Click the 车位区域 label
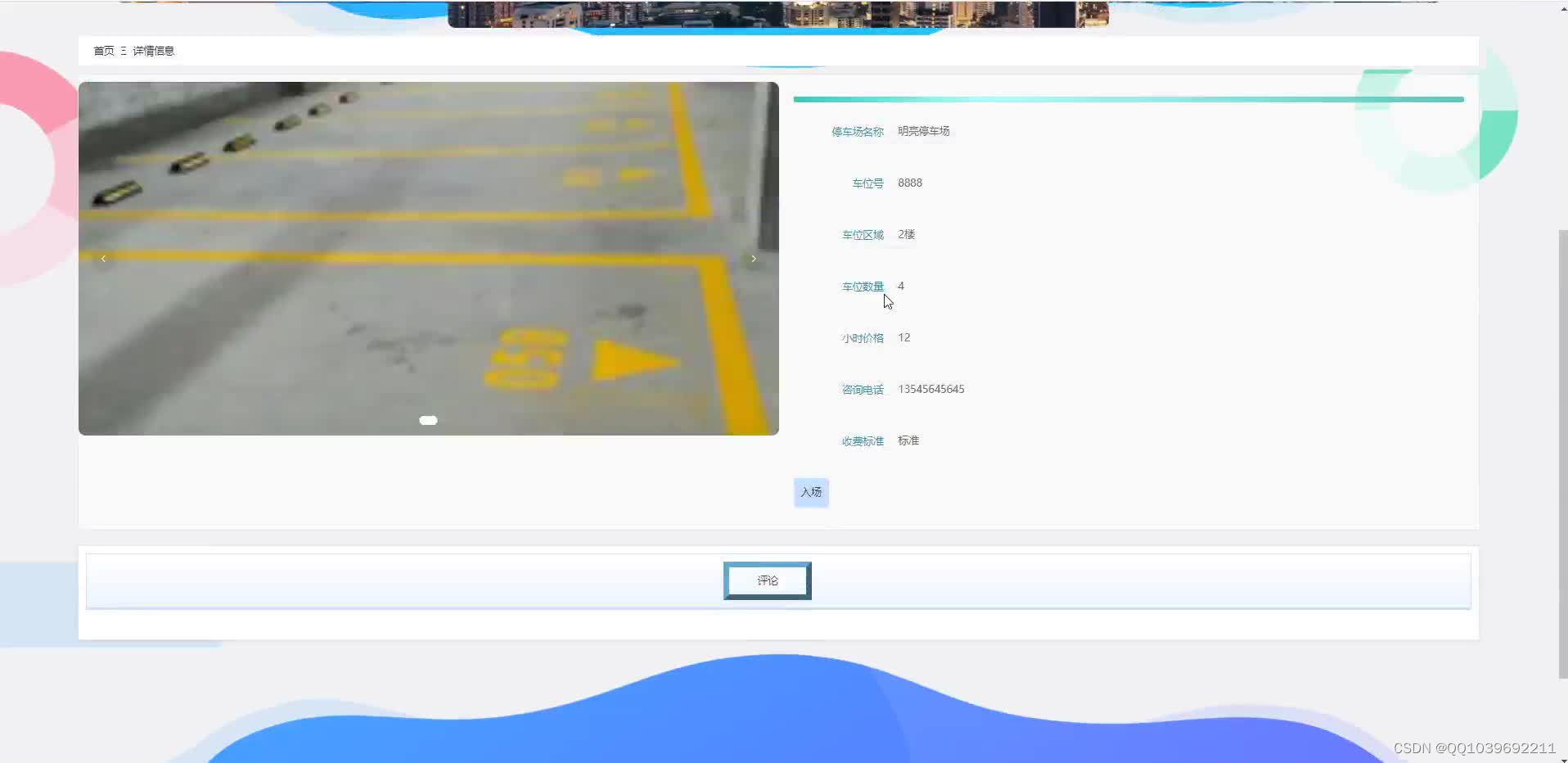1568x763 pixels. tap(863, 235)
